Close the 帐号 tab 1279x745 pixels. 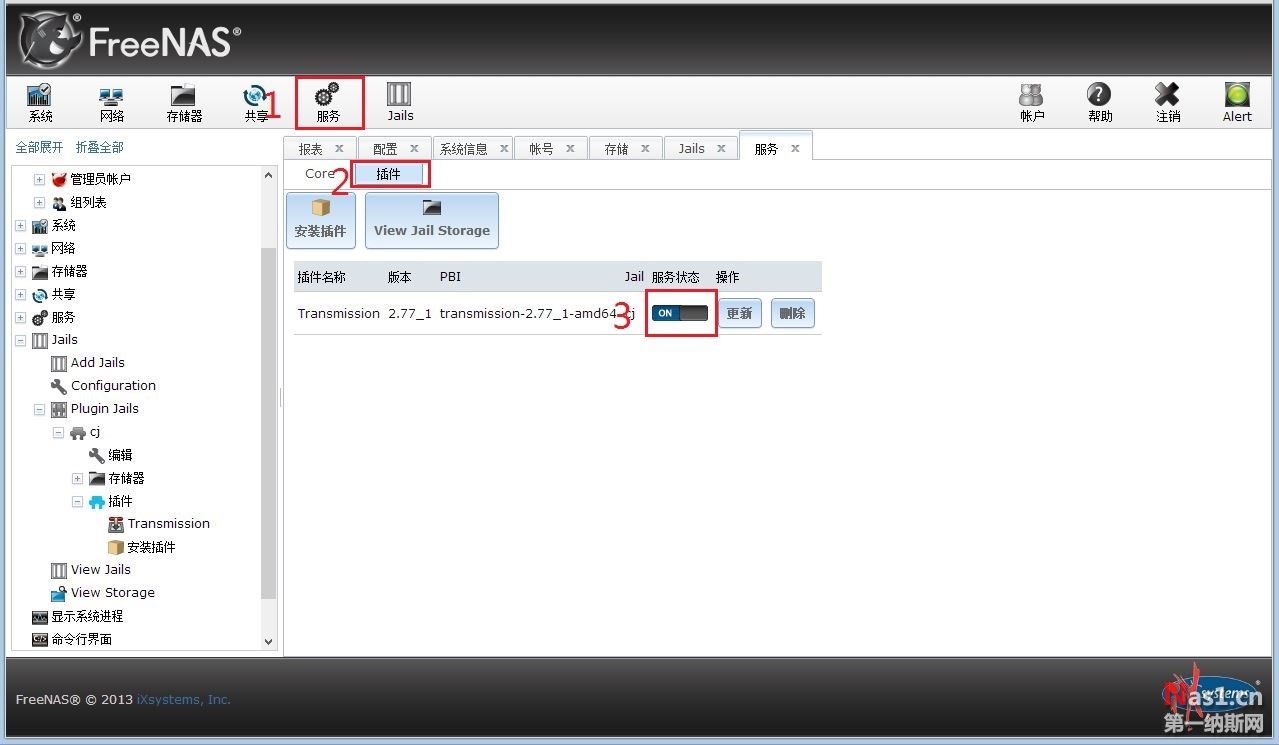point(570,148)
